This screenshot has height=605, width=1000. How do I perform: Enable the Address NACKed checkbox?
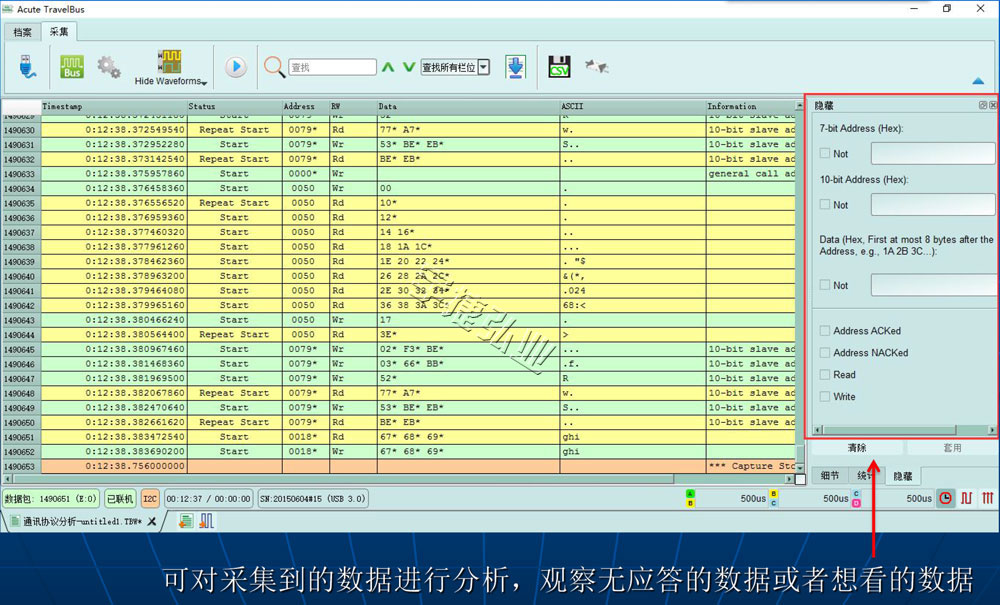coord(825,353)
